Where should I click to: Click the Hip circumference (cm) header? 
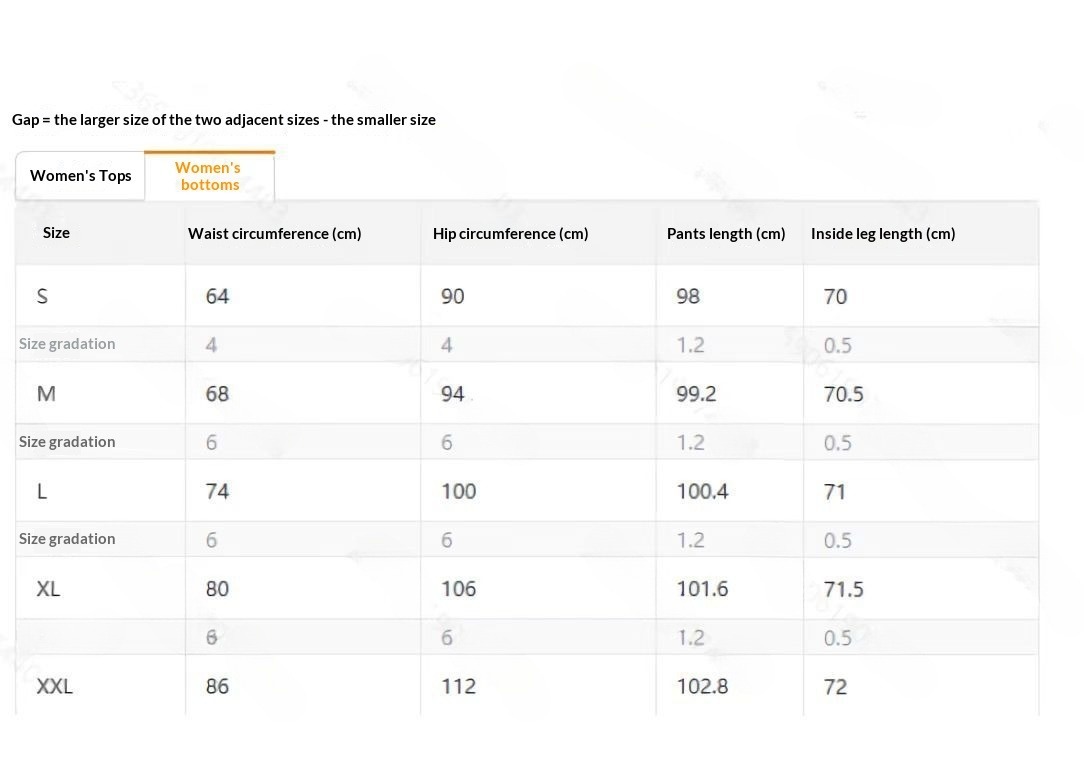tap(510, 233)
